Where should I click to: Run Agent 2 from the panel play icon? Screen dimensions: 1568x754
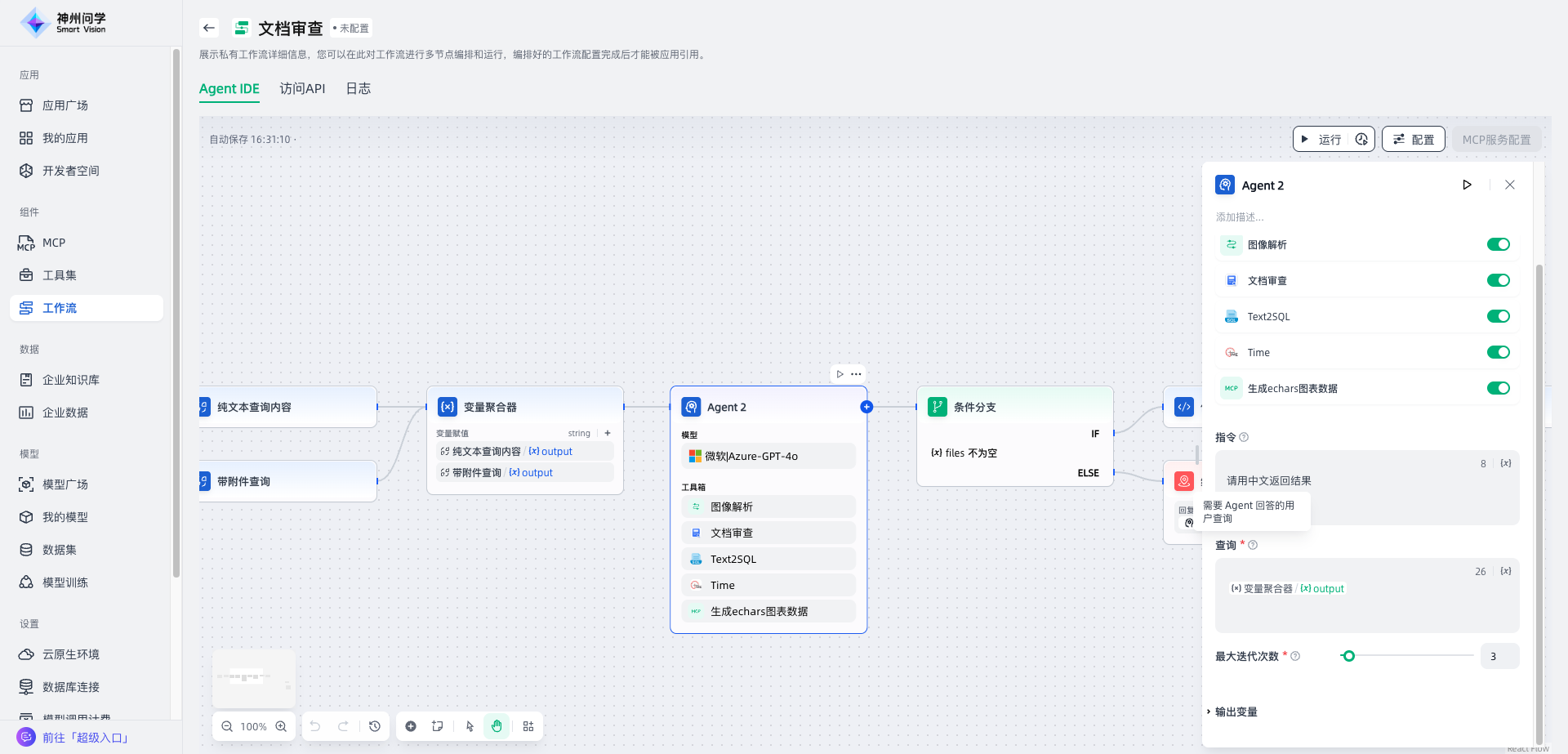[1467, 185]
